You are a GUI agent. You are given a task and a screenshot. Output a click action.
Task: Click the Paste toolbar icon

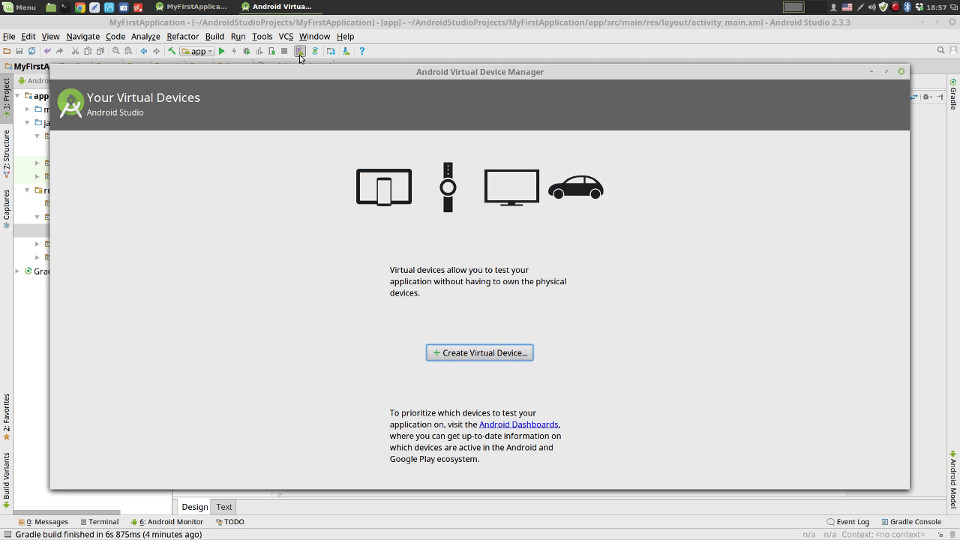(x=100, y=51)
